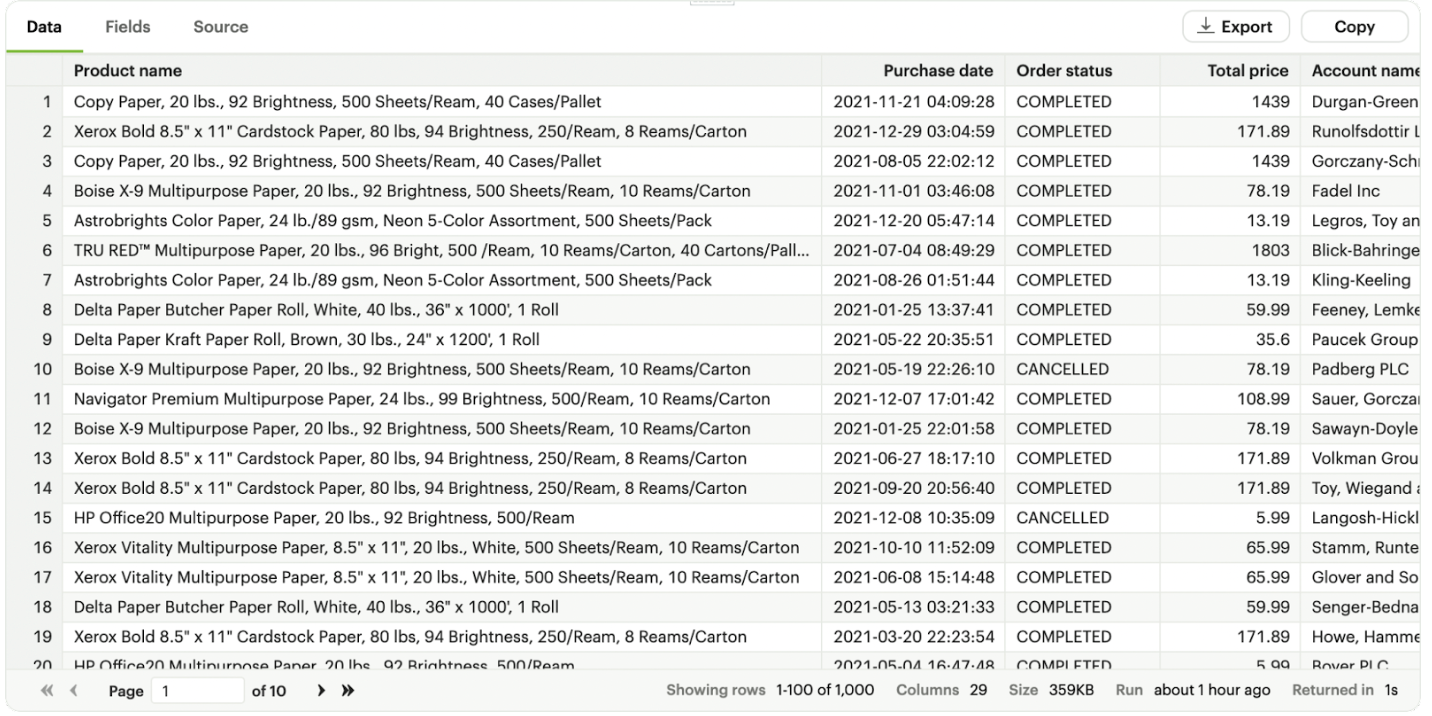Image resolution: width=1432 pixels, height=716 pixels.
Task: Select purchase date 2021-05-22 20:35:51
Action: 913,339
